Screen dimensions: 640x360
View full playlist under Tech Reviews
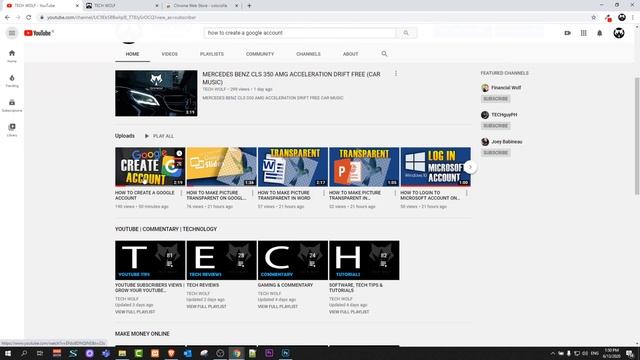click(x=207, y=307)
